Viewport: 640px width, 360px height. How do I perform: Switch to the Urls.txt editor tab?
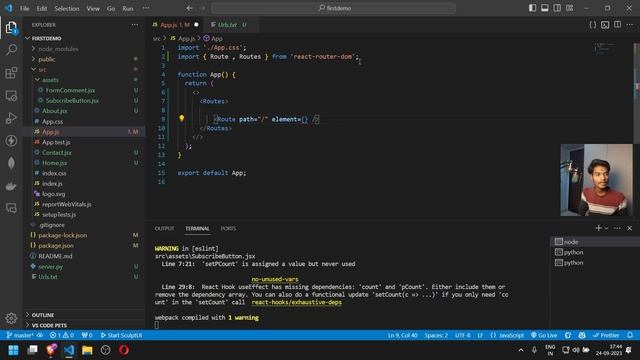click(228, 25)
